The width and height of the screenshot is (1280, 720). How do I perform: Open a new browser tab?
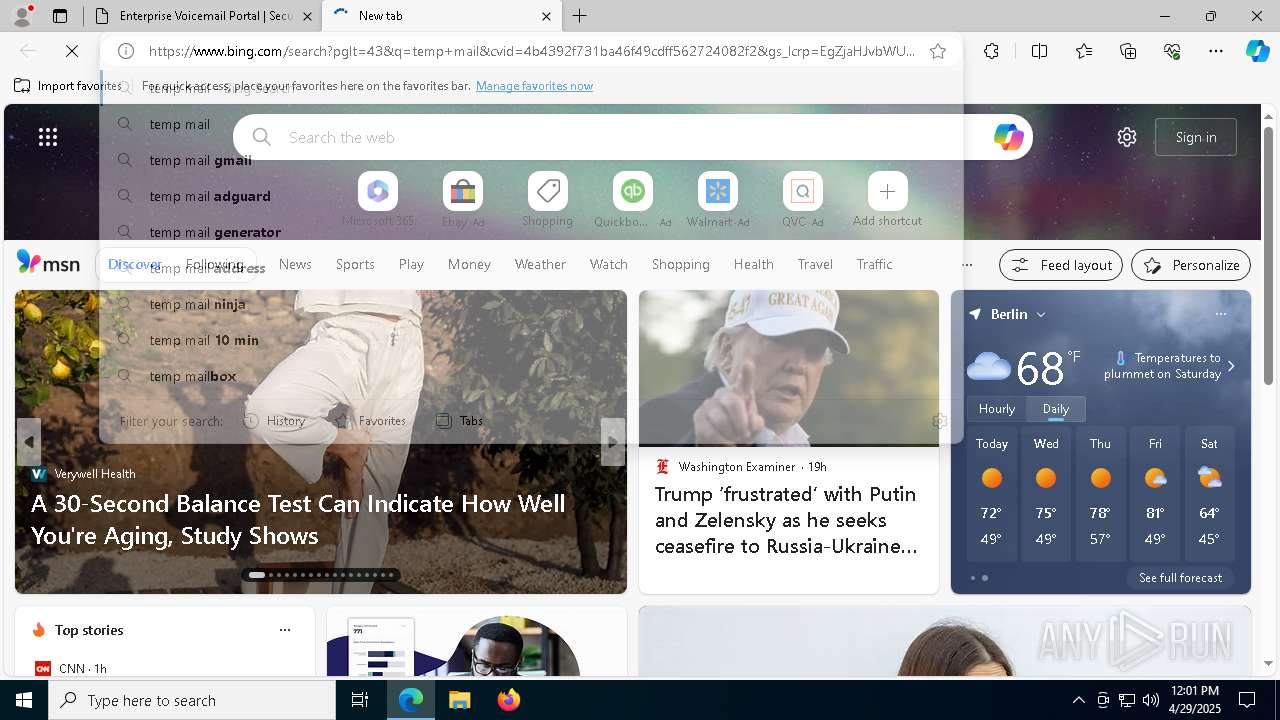click(580, 16)
